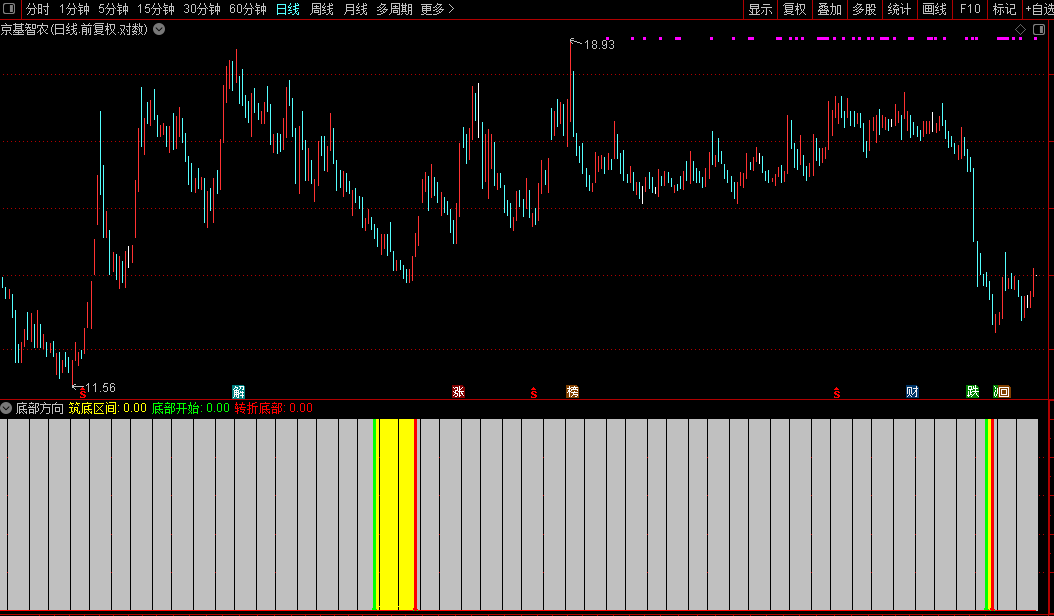The image size is (1054, 616).
Task: Switch to 分时 intraday view
Action: 38,9
